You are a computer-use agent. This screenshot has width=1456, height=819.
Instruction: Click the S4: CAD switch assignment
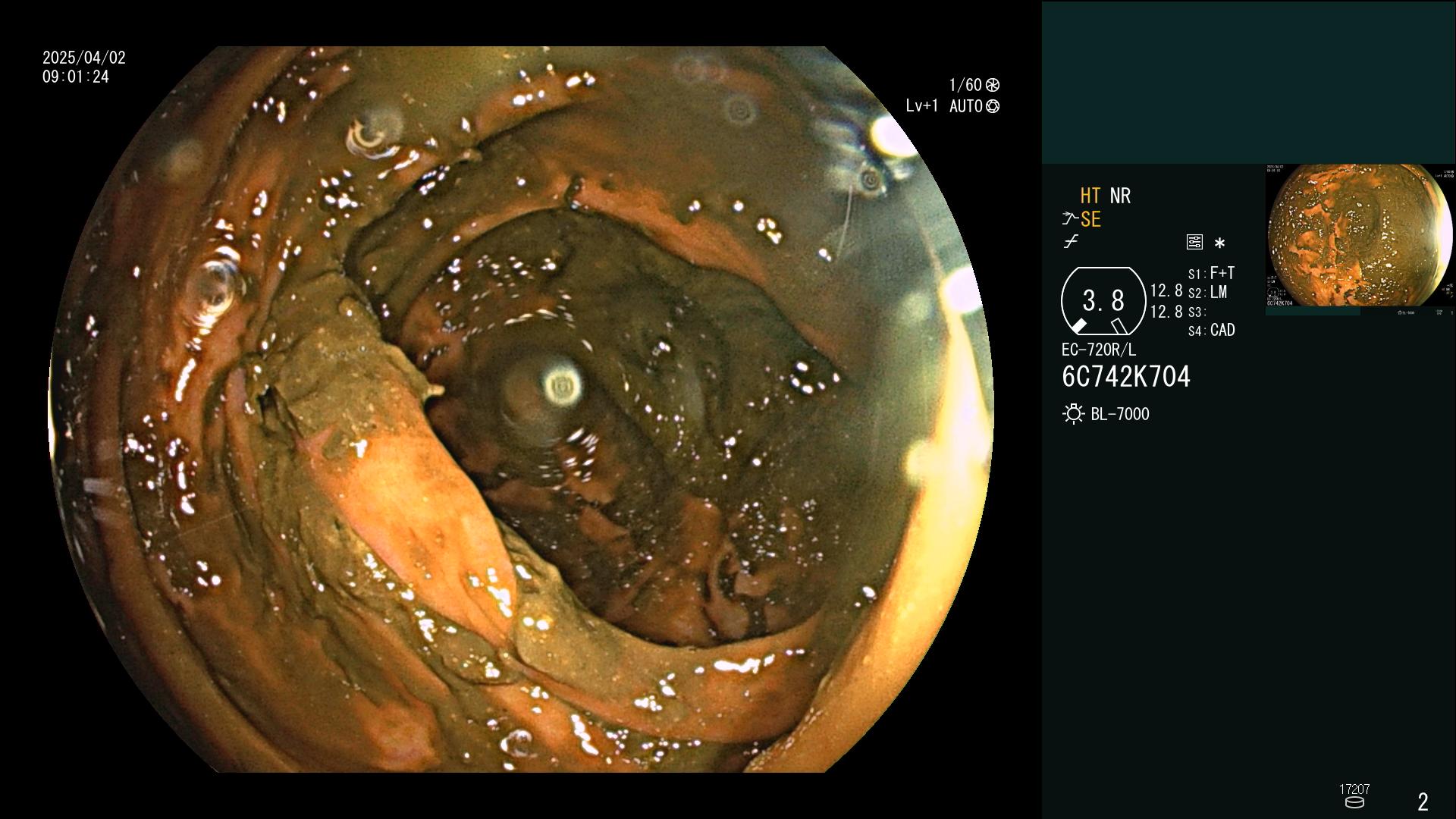[x=1211, y=331]
